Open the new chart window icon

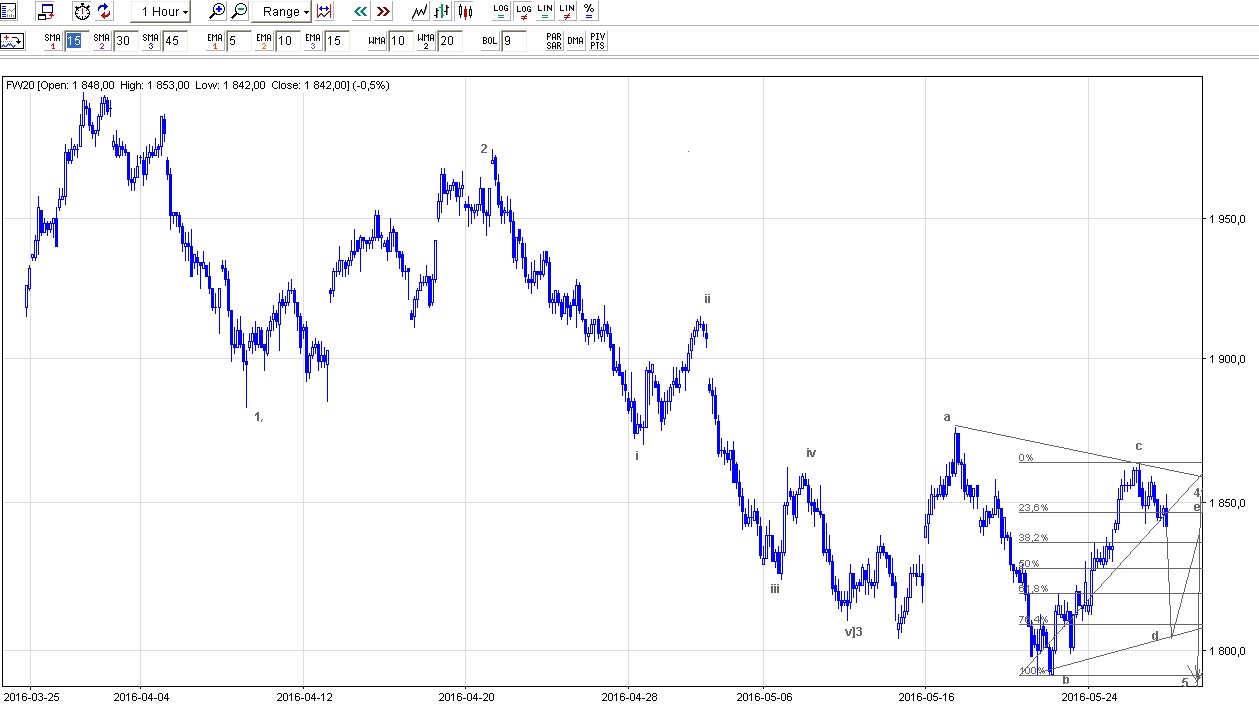[46, 11]
